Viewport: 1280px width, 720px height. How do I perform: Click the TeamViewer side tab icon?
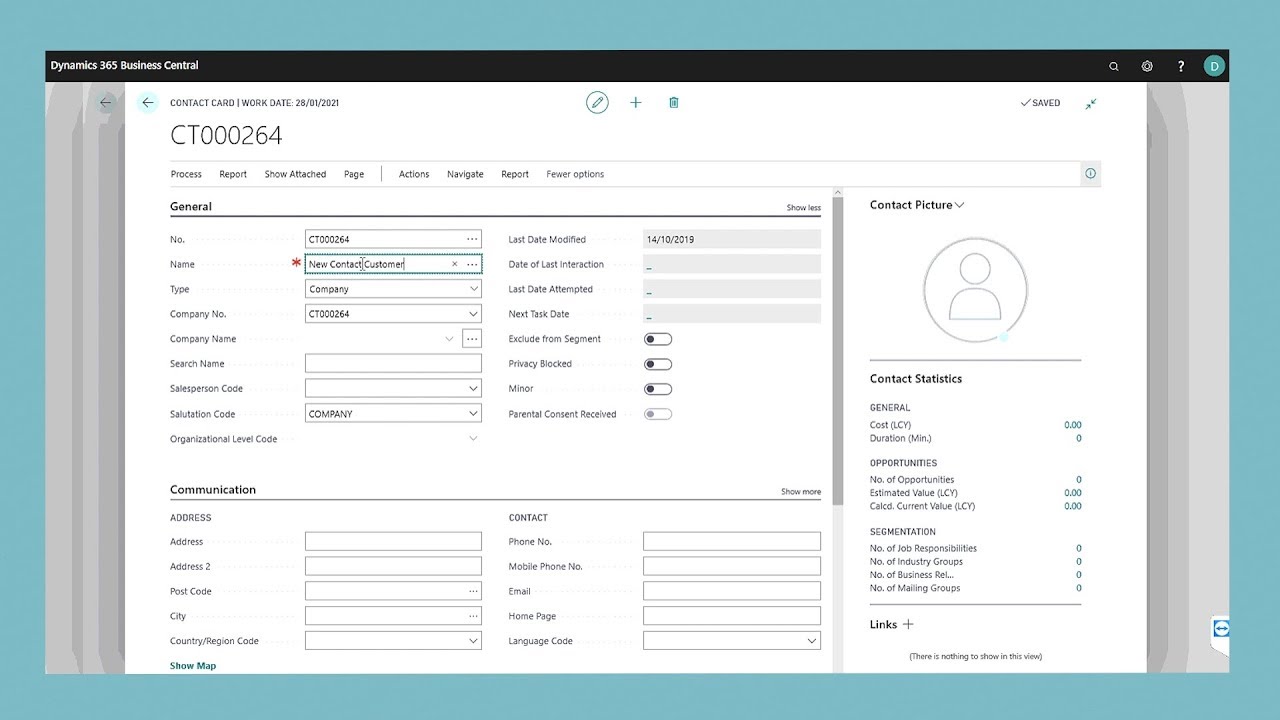click(1220, 629)
